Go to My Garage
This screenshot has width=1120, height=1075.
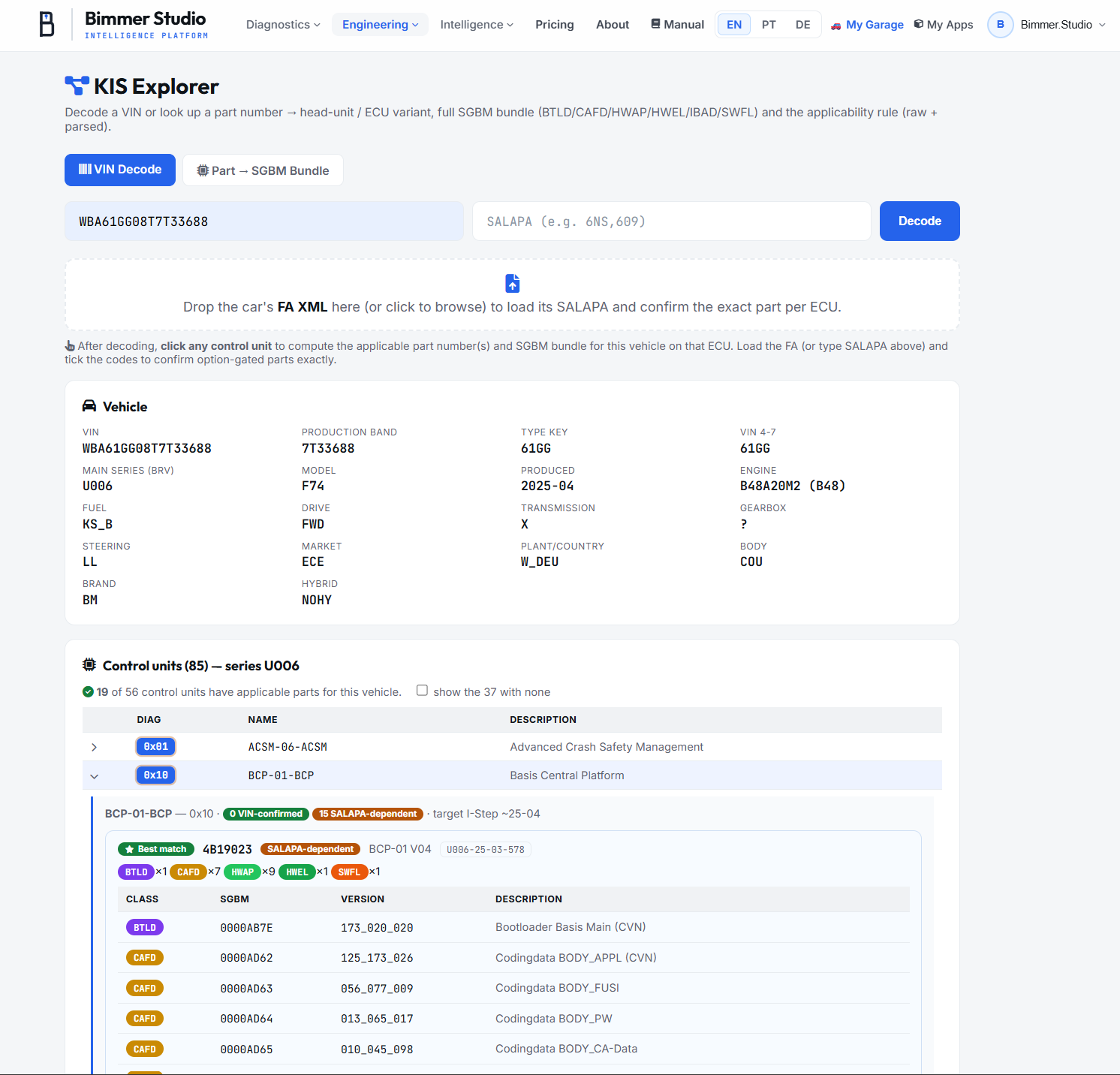[867, 25]
